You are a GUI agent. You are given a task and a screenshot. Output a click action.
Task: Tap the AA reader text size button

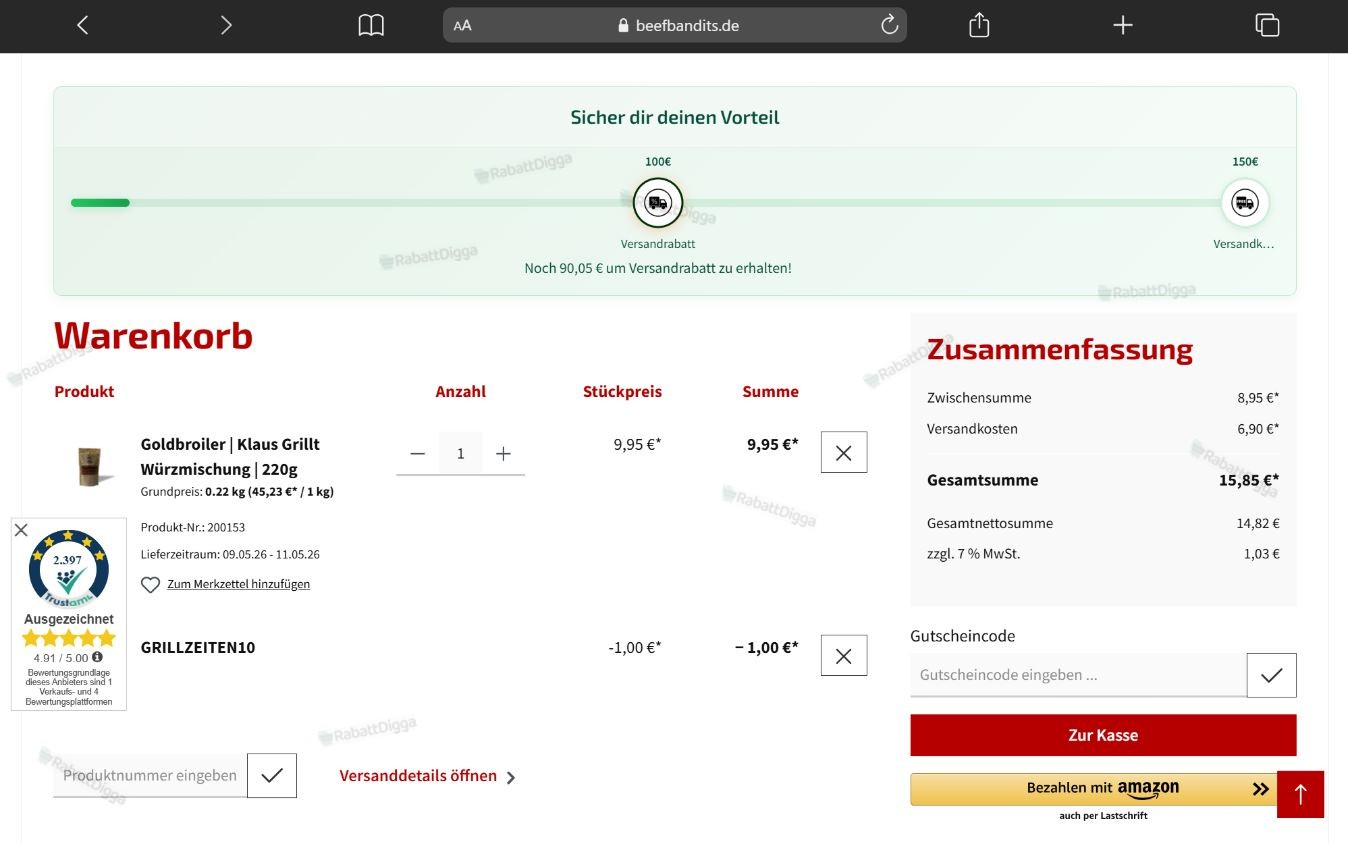[462, 26]
